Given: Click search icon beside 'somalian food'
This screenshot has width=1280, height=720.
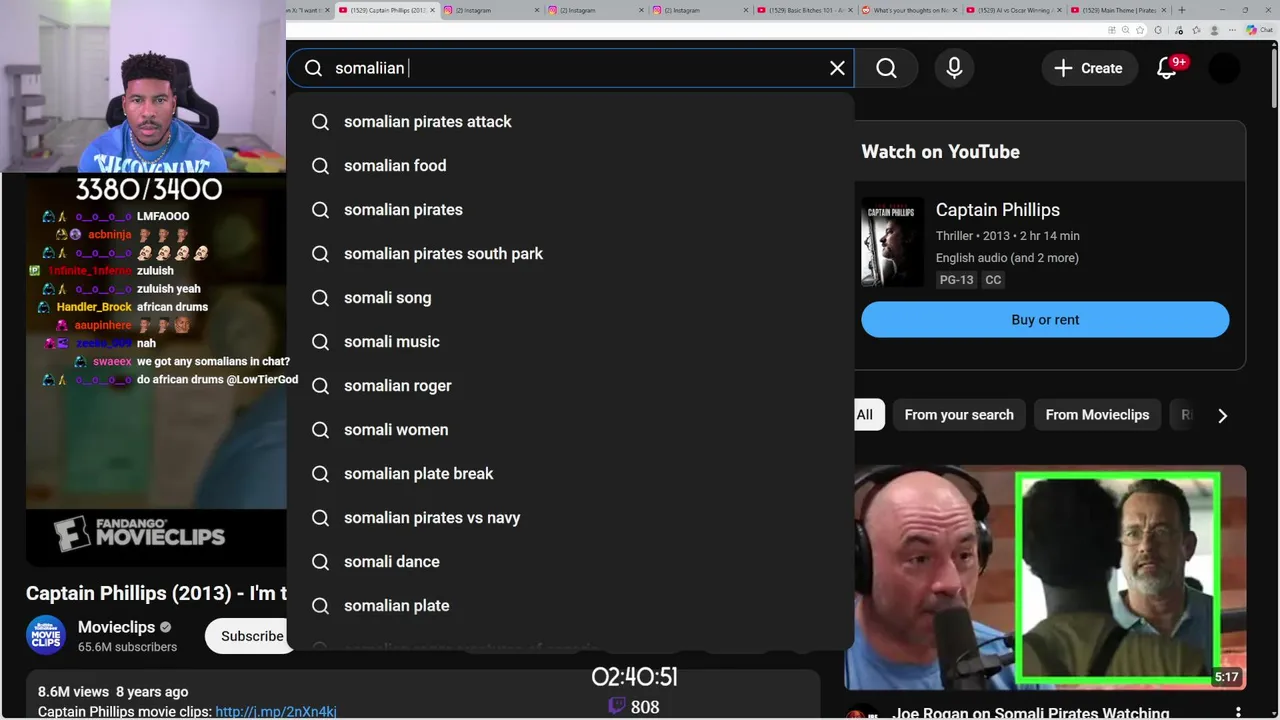Looking at the screenshot, I should tap(320, 166).
